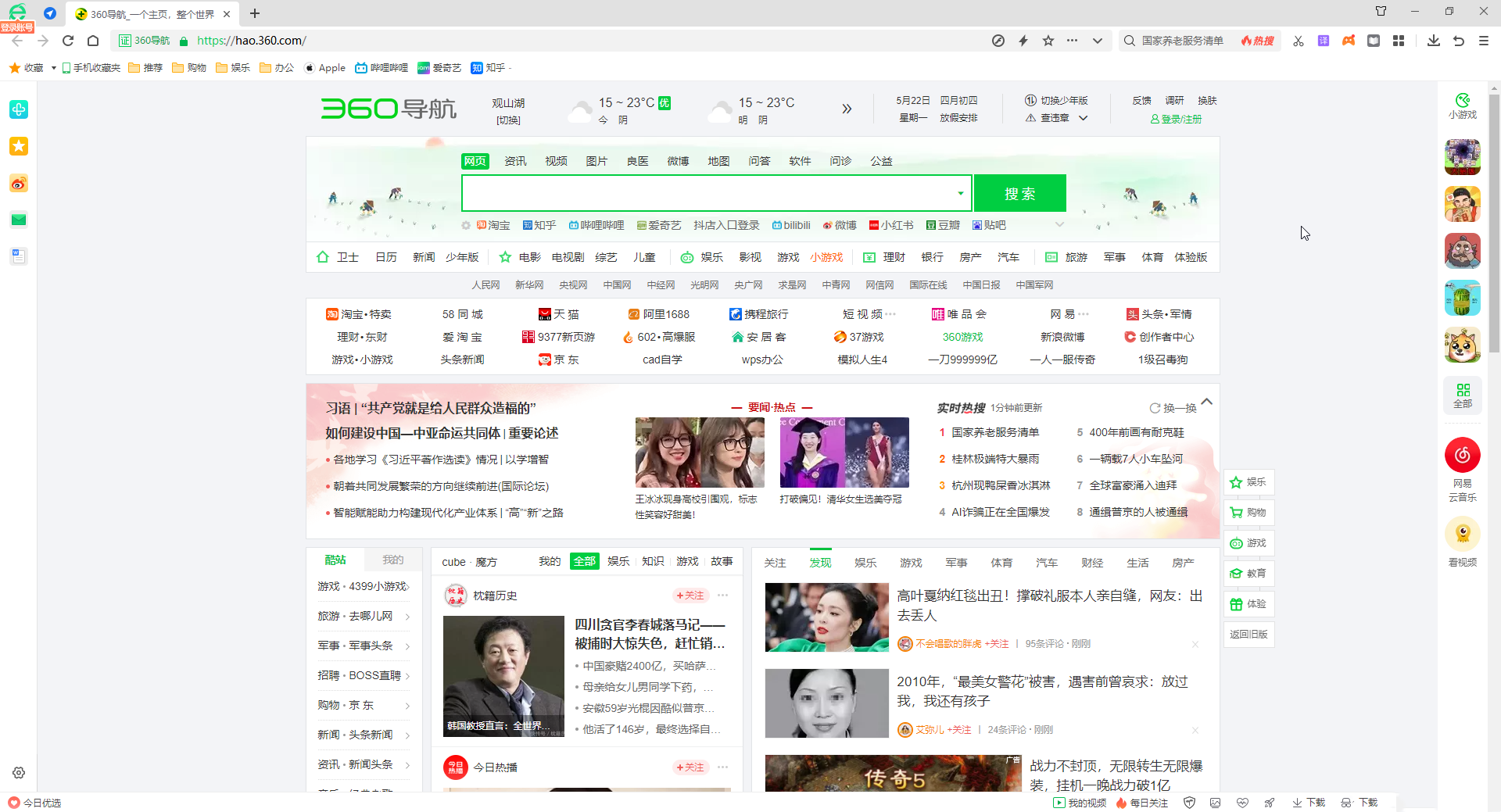1501x812 pixels.
Task: Click inside the main 360 search field
Action: (x=708, y=193)
